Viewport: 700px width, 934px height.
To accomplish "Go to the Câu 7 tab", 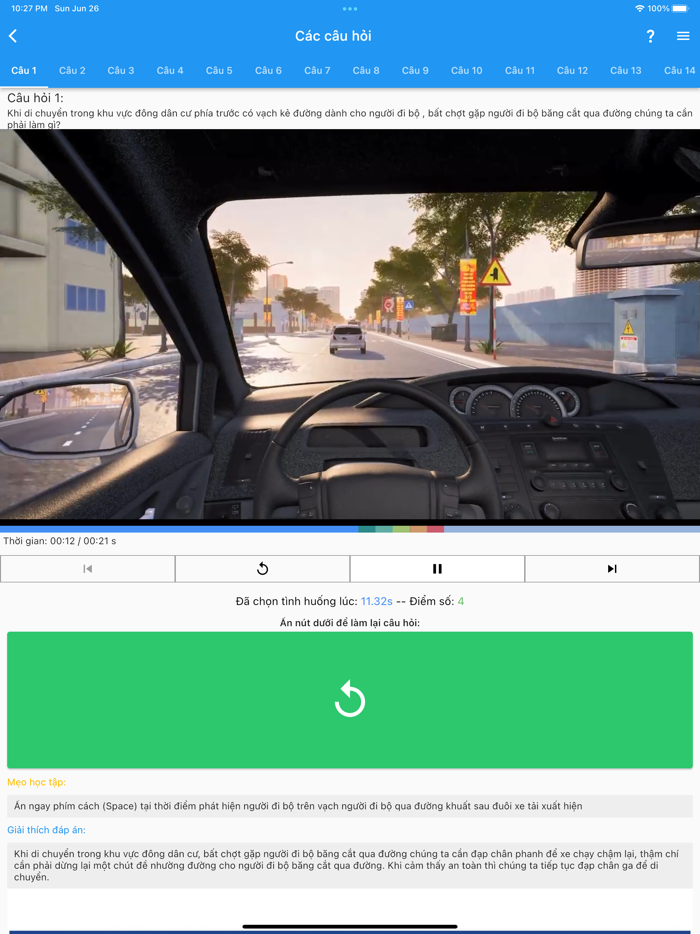I will click(317, 71).
